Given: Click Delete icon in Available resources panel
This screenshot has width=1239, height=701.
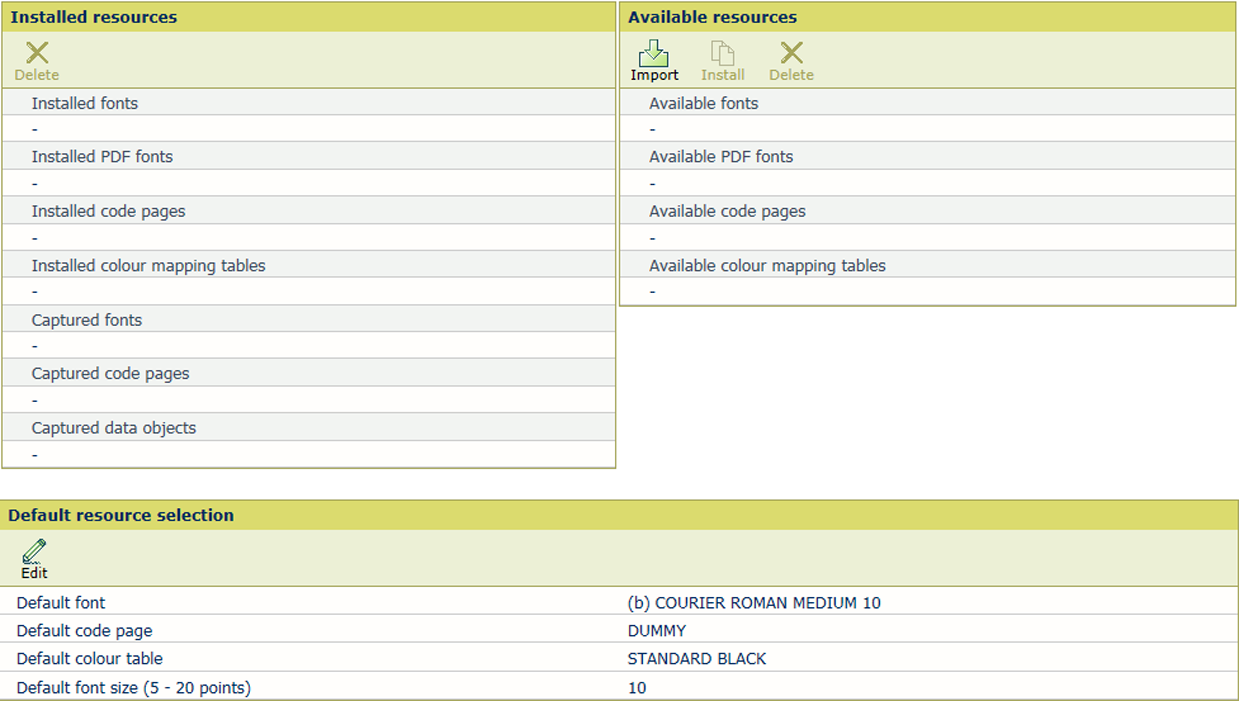Looking at the screenshot, I should point(791,61).
